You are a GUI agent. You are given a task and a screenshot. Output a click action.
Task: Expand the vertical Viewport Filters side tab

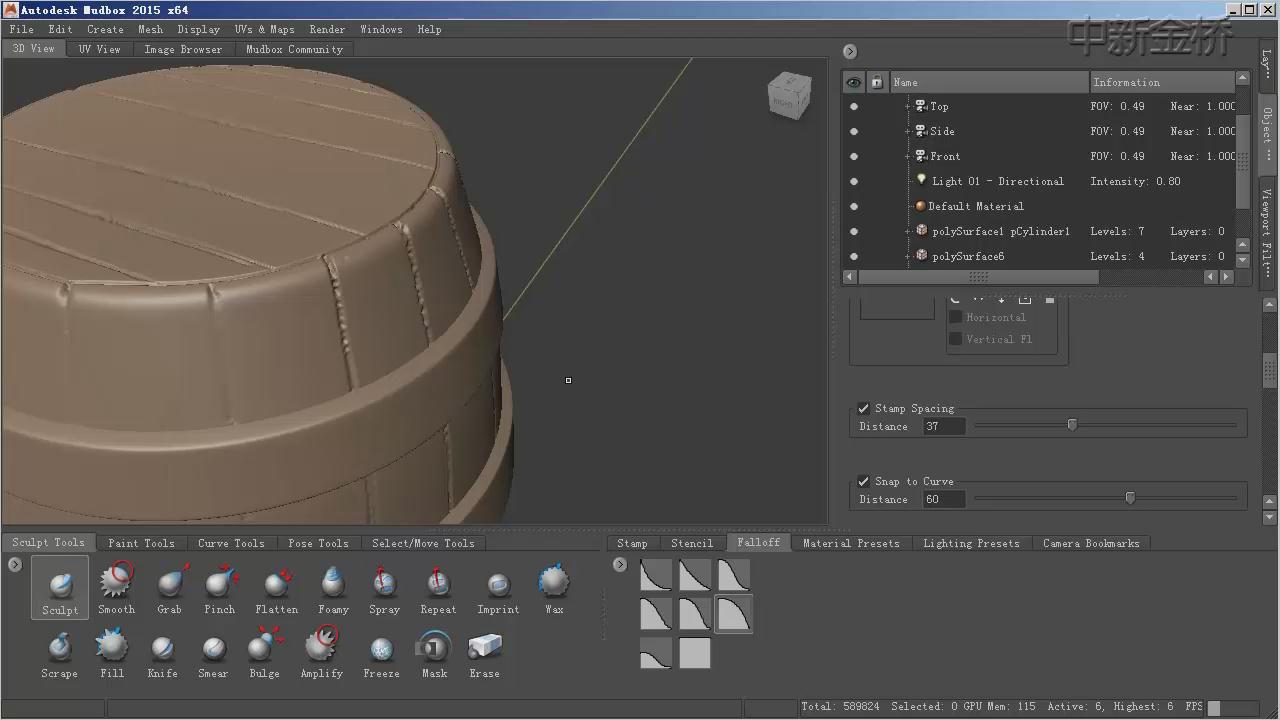(x=1267, y=234)
